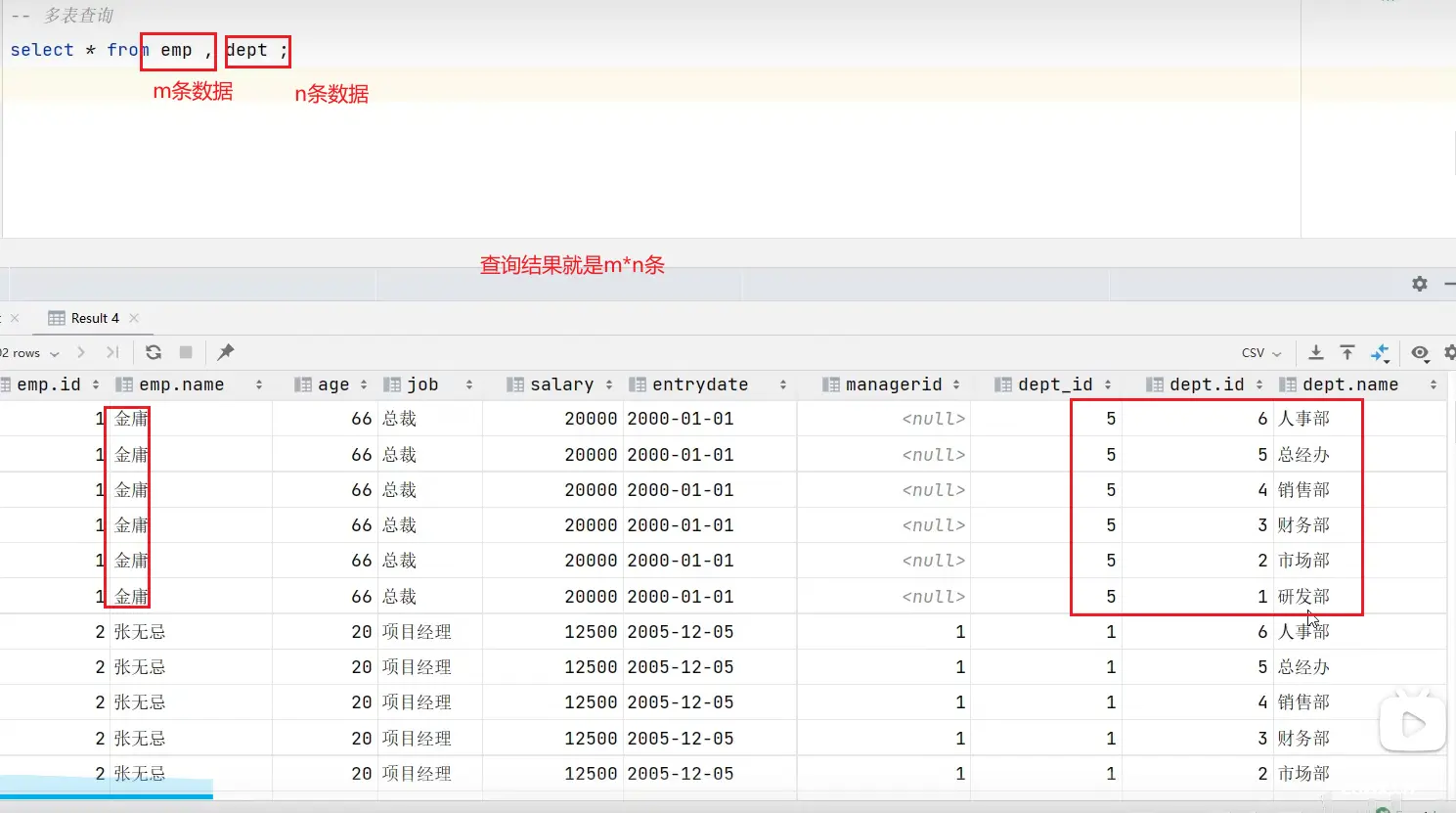The image size is (1456, 813).
Task: Select the emp.name column header label
Action: (x=182, y=385)
